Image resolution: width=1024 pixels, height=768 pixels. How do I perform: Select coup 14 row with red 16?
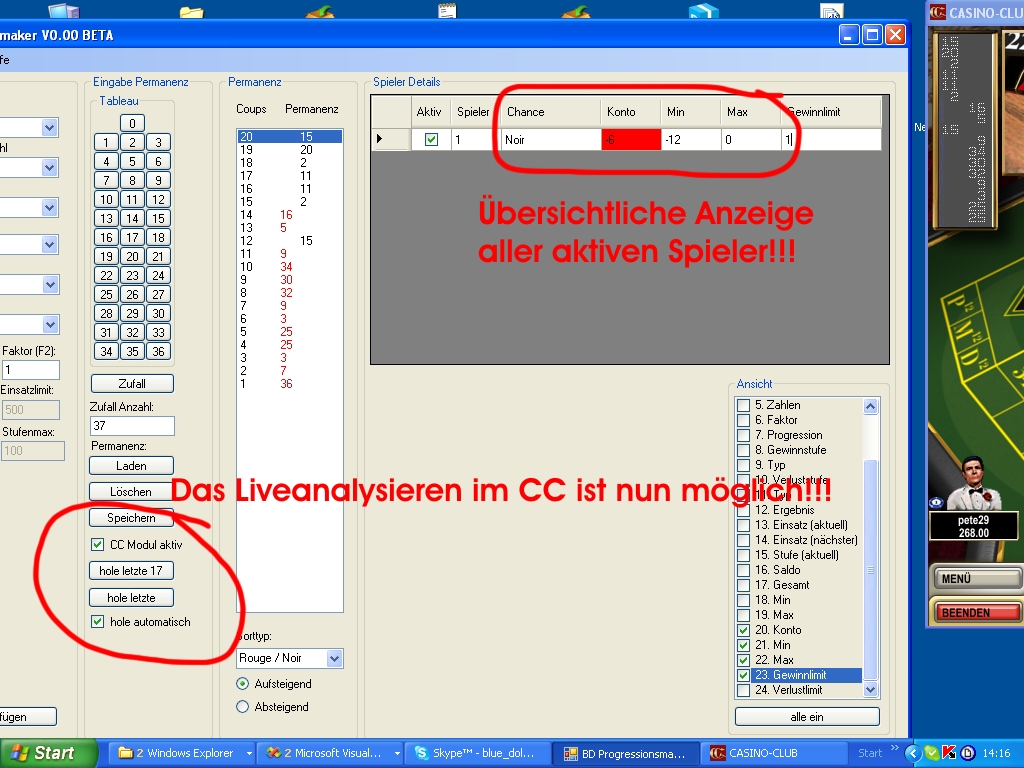[289, 215]
